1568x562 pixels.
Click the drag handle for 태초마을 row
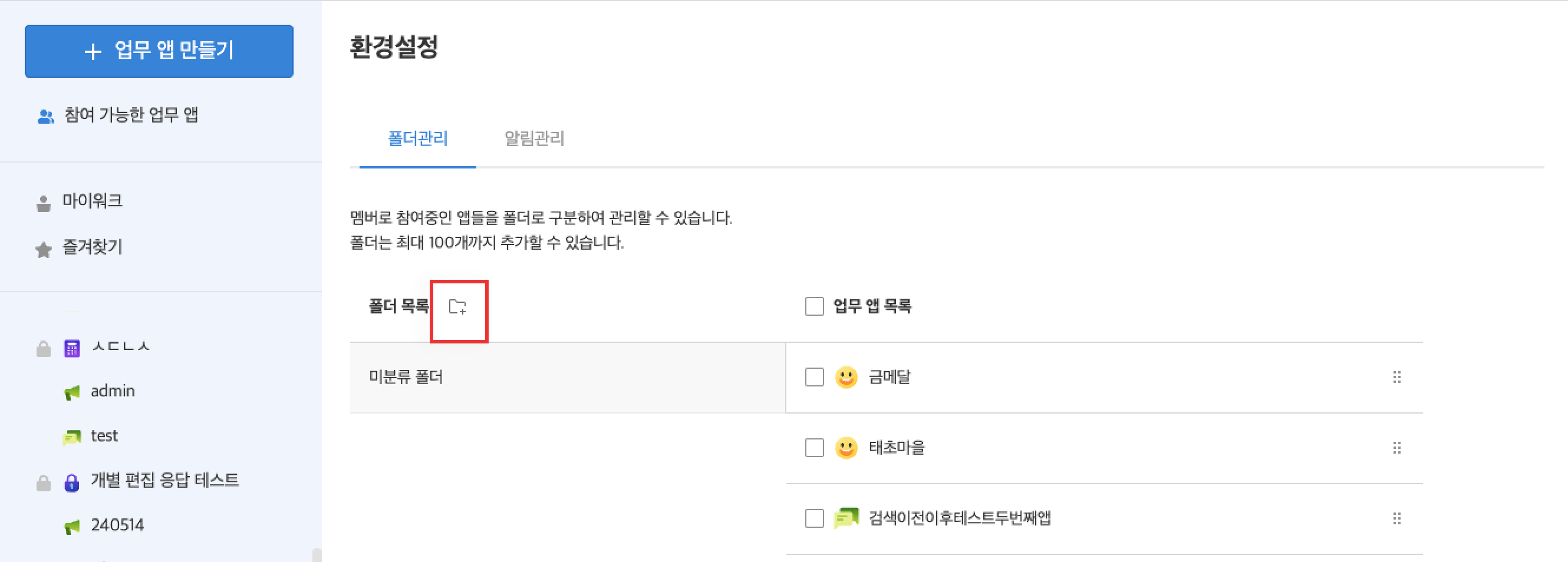[x=1396, y=448]
